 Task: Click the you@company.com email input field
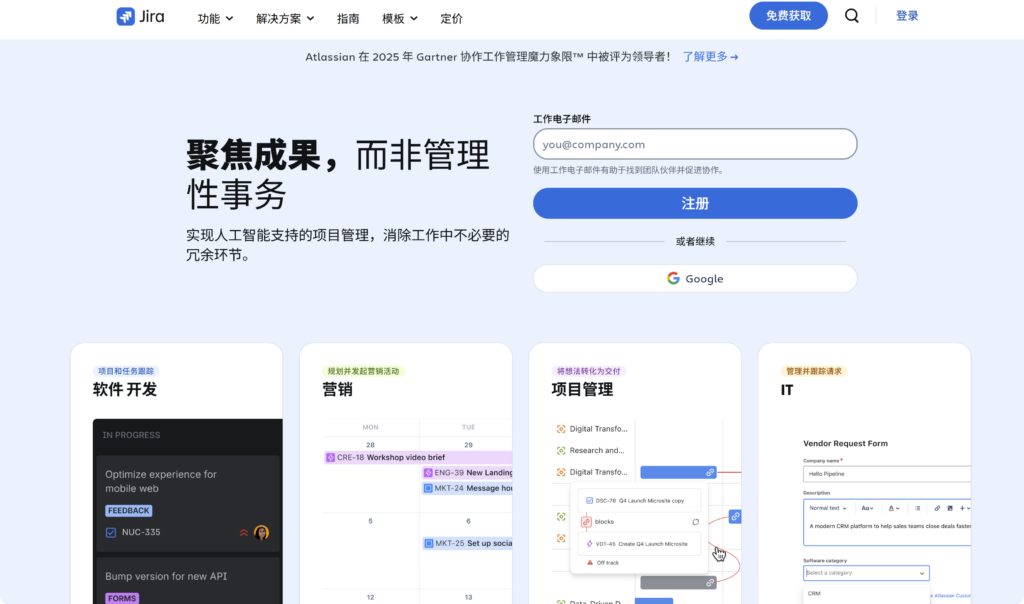(x=694, y=144)
